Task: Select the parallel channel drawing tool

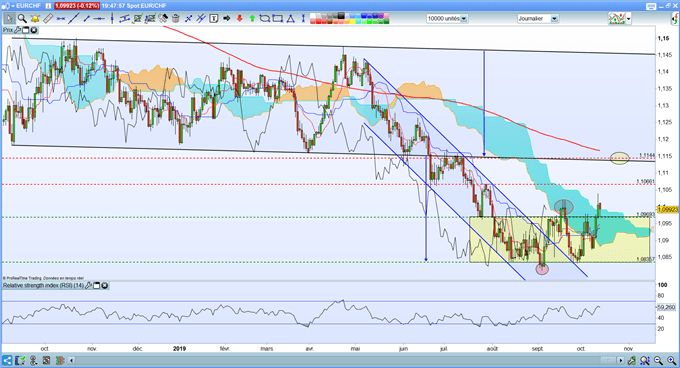Action: [x=124, y=18]
